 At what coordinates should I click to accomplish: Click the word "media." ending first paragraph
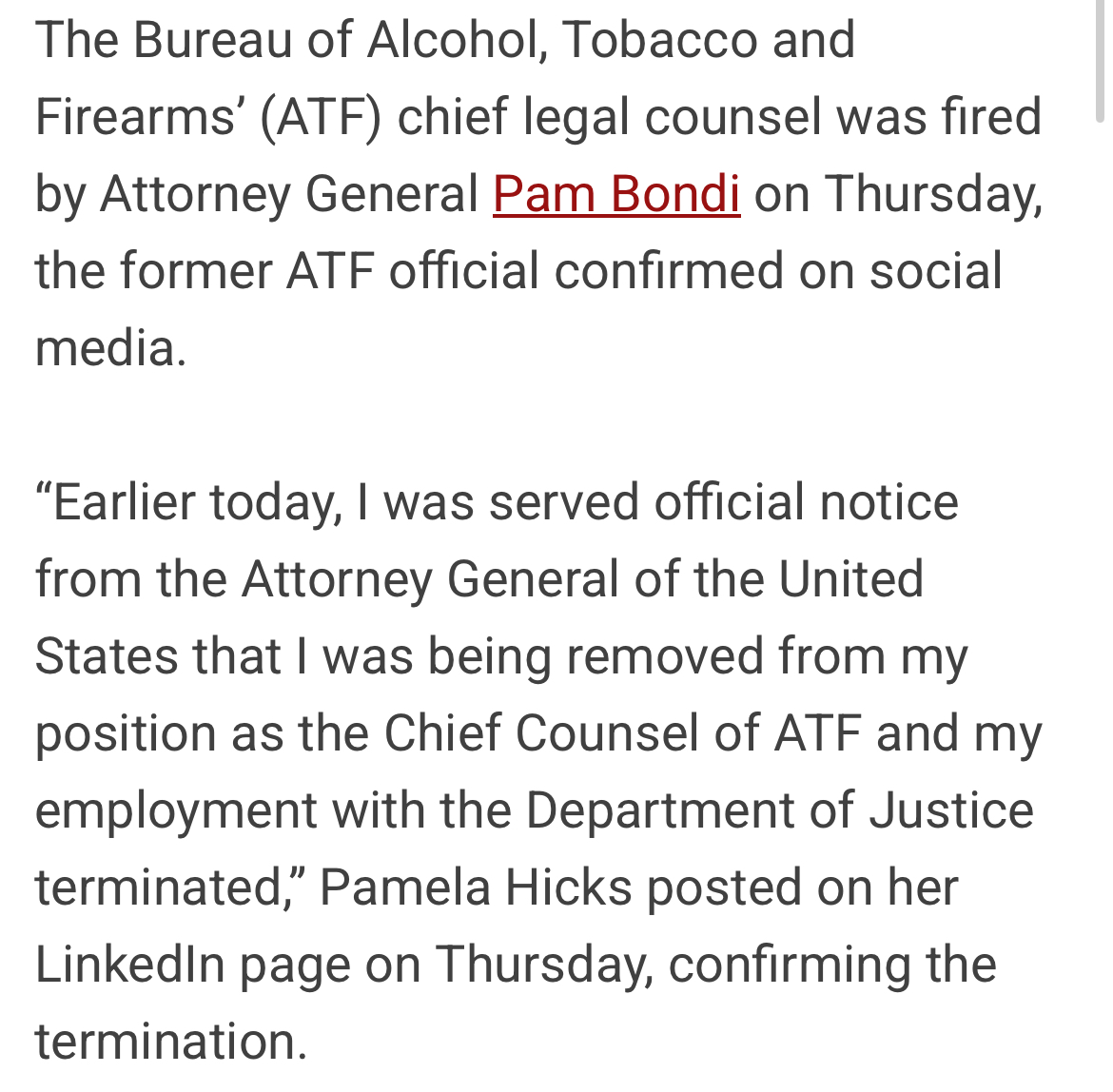[x=110, y=348]
